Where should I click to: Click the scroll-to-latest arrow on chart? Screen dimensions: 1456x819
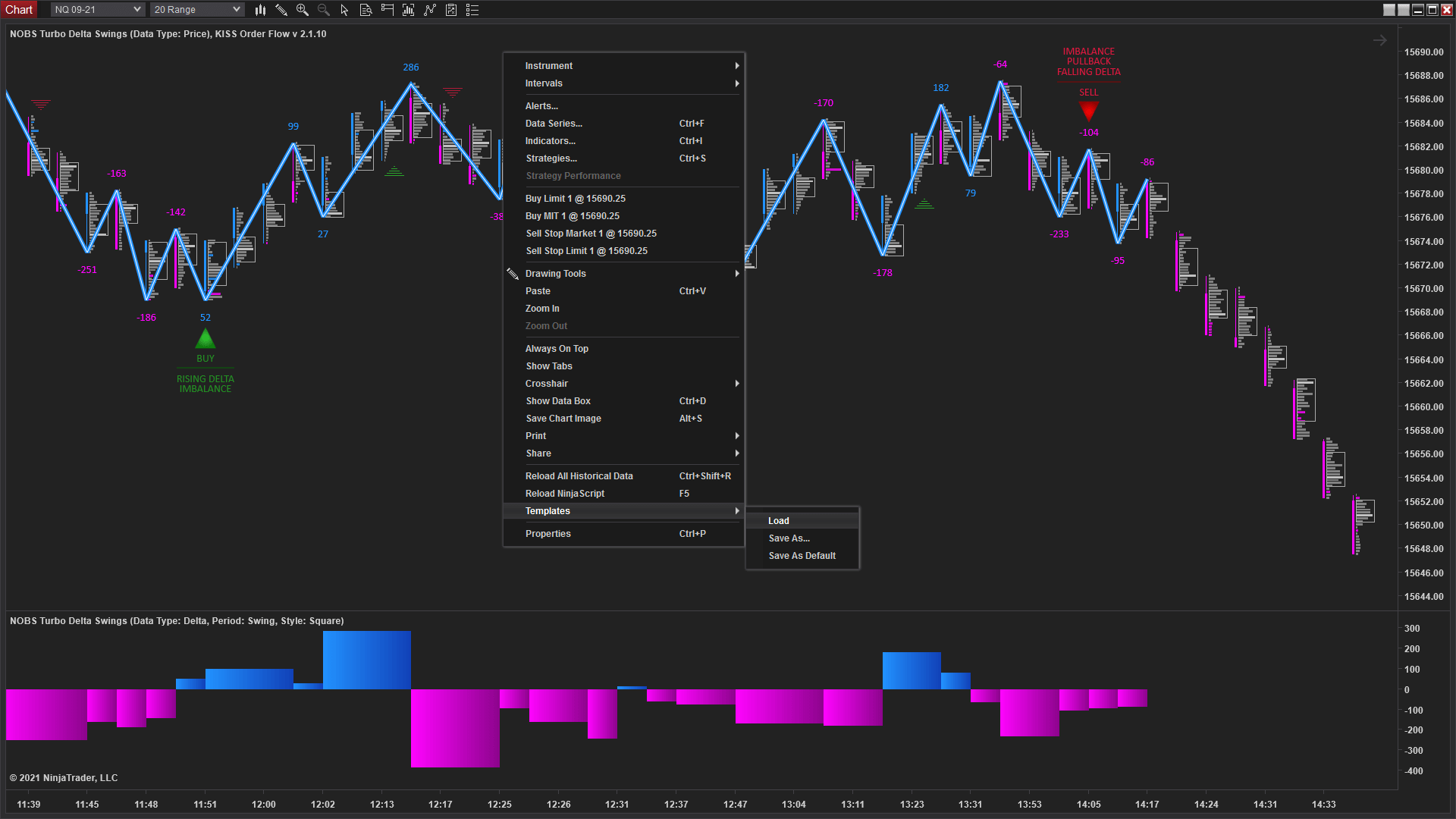[1379, 41]
